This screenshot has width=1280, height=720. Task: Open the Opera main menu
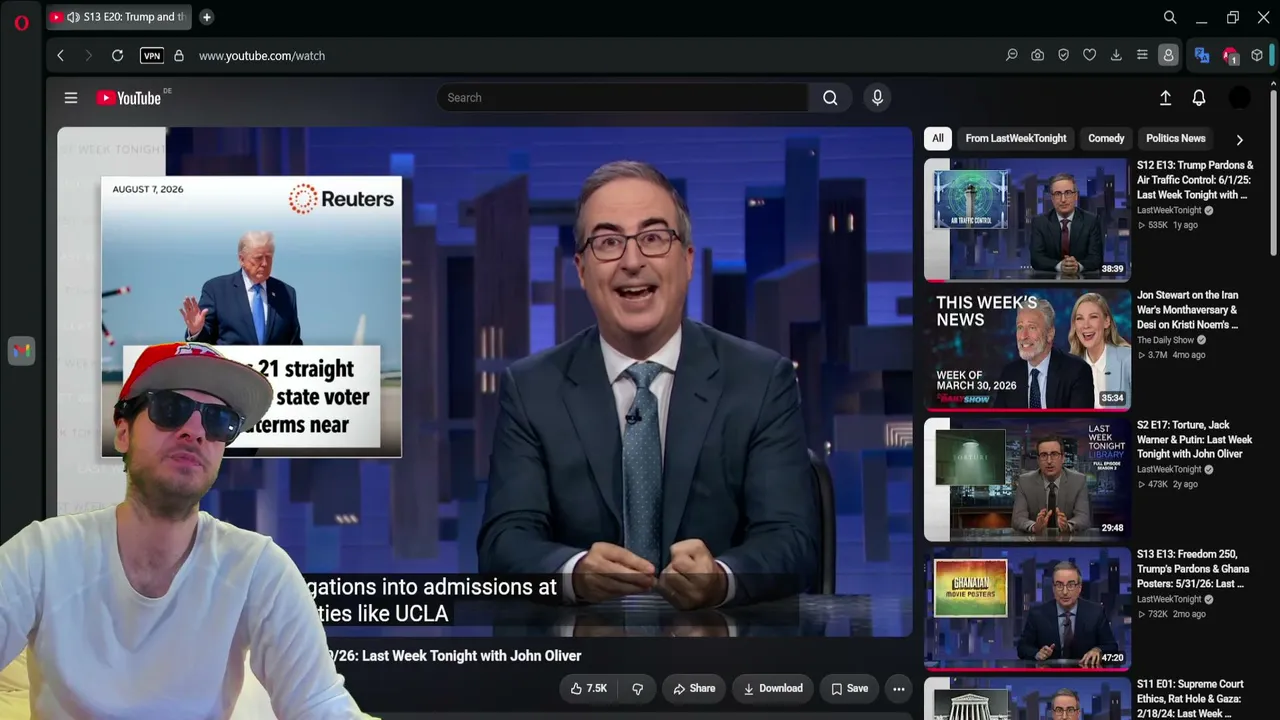coord(21,22)
